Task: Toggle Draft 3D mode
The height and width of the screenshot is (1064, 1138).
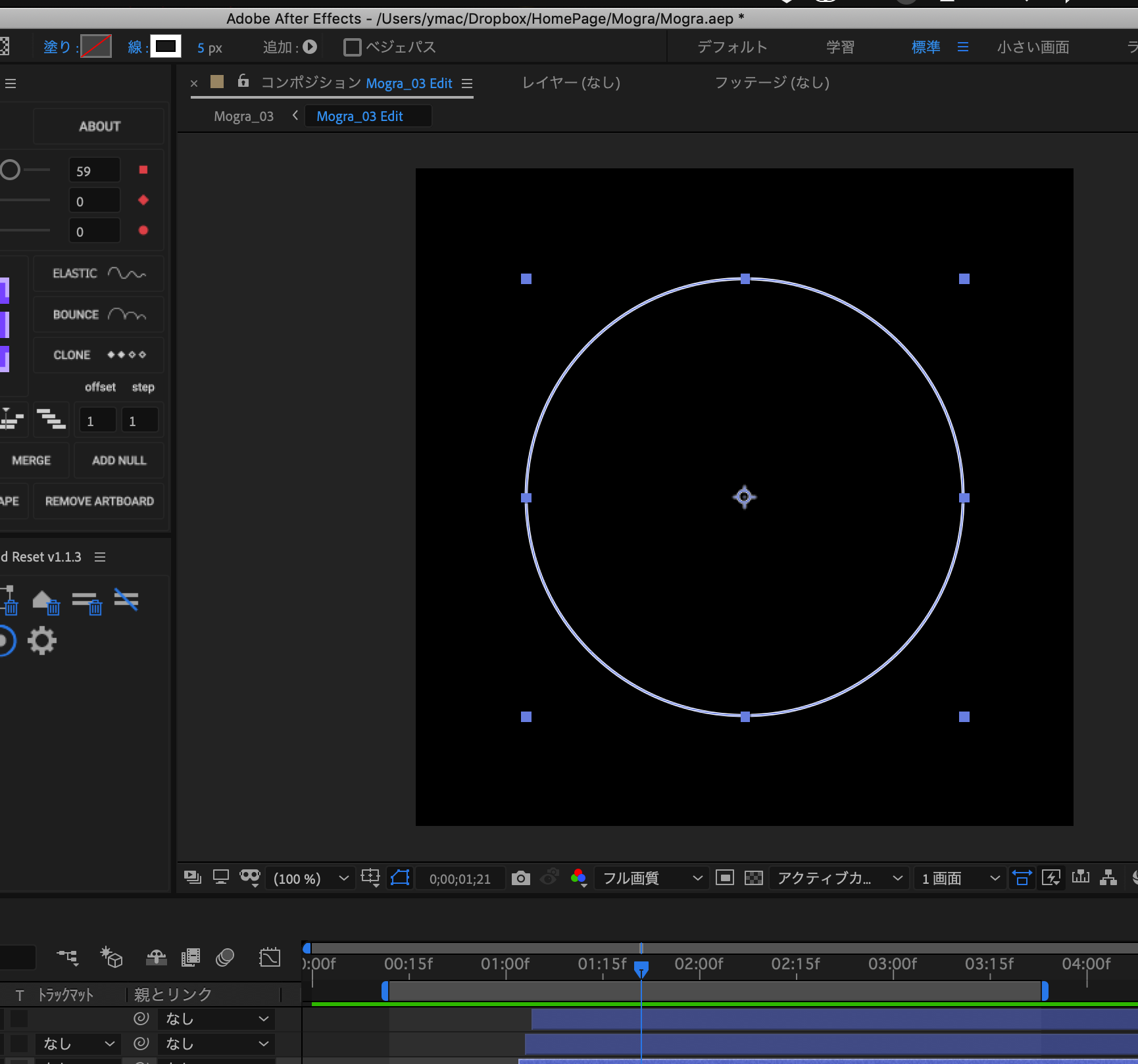Action: [112, 957]
